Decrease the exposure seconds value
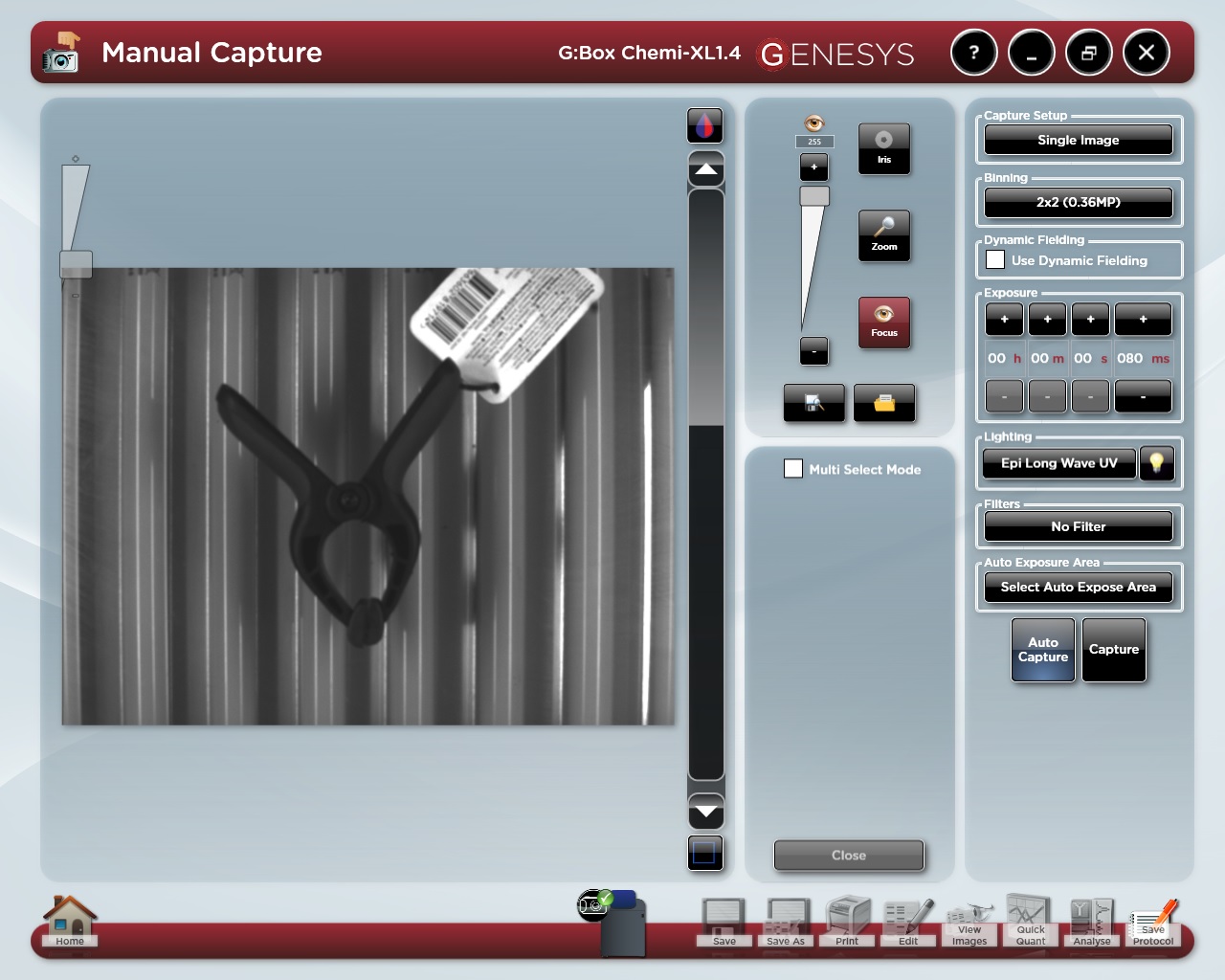The width and height of the screenshot is (1225, 980). point(1090,396)
